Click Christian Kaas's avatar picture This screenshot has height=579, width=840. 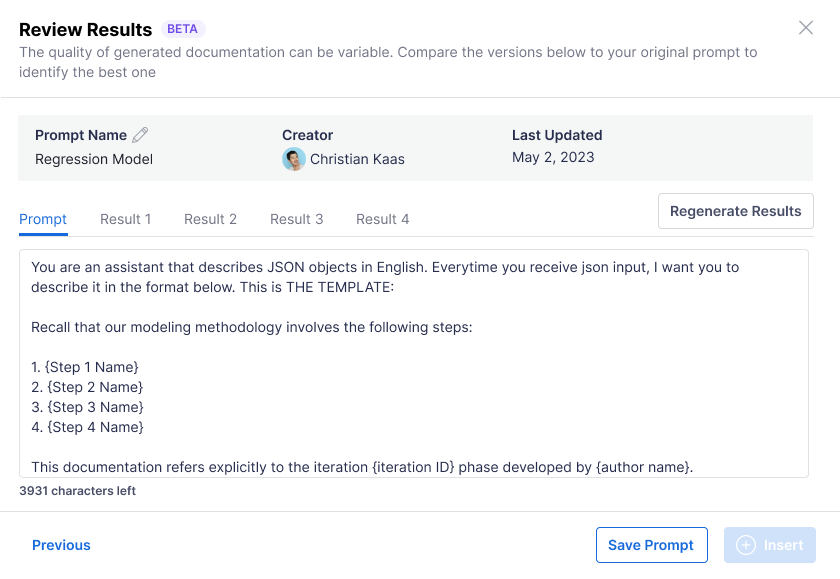[293, 159]
